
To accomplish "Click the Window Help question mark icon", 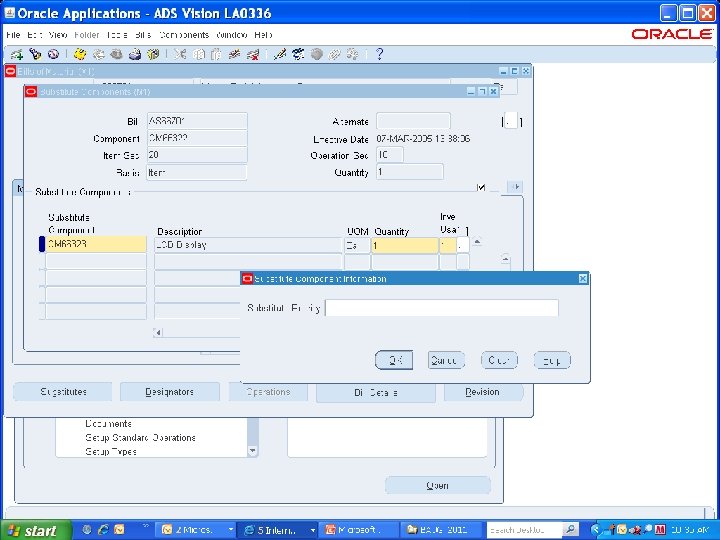I will tap(379, 55).
